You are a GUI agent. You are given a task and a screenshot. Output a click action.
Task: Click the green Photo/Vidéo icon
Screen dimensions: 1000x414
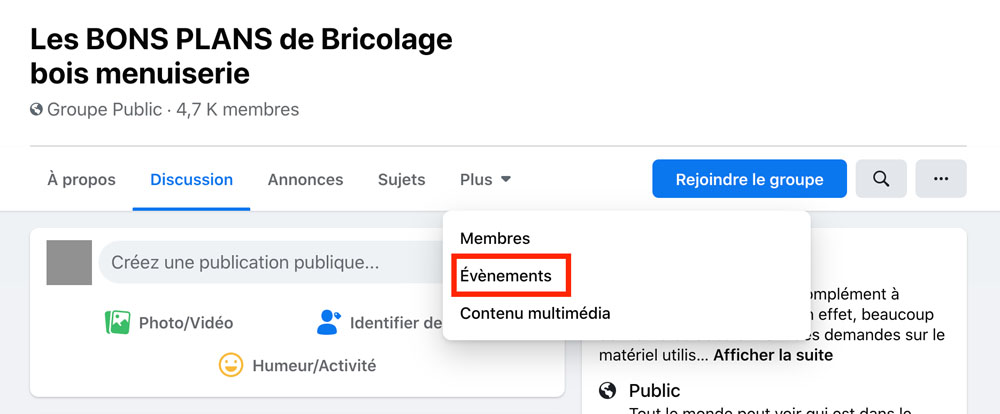117,323
